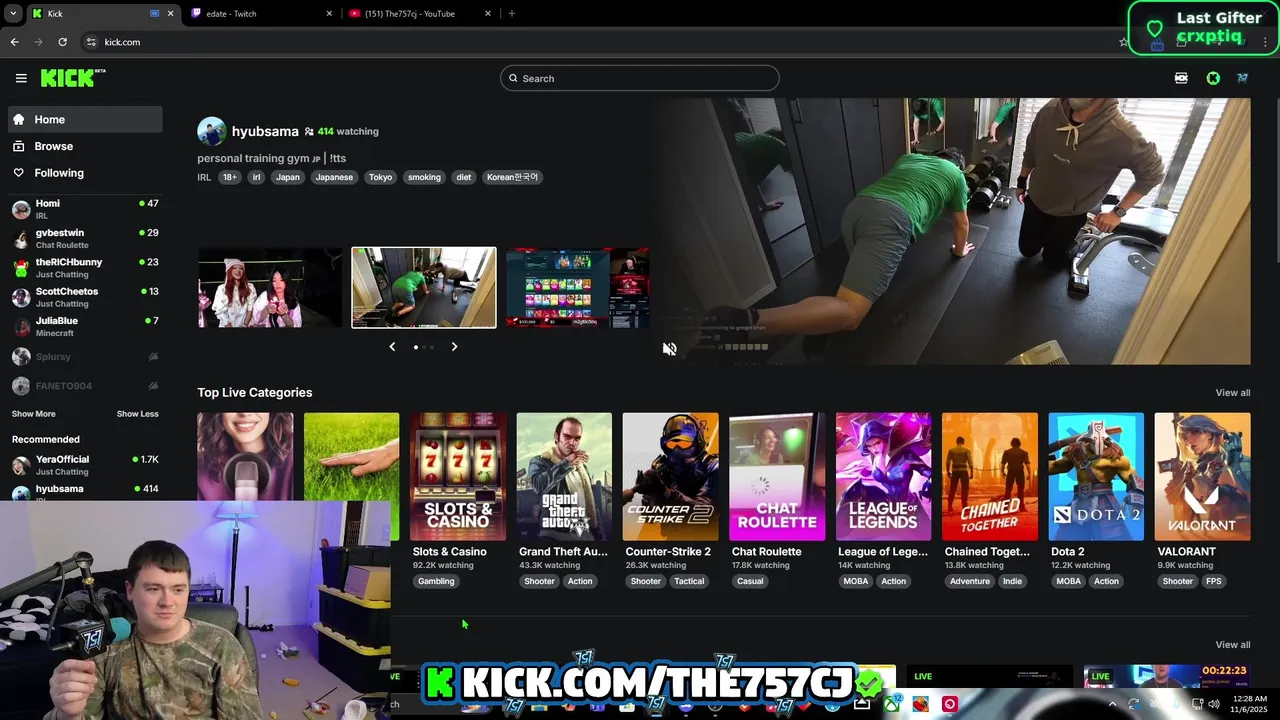This screenshot has height=720, width=1280.
Task: Click the Search input field
Action: (x=640, y=78)
